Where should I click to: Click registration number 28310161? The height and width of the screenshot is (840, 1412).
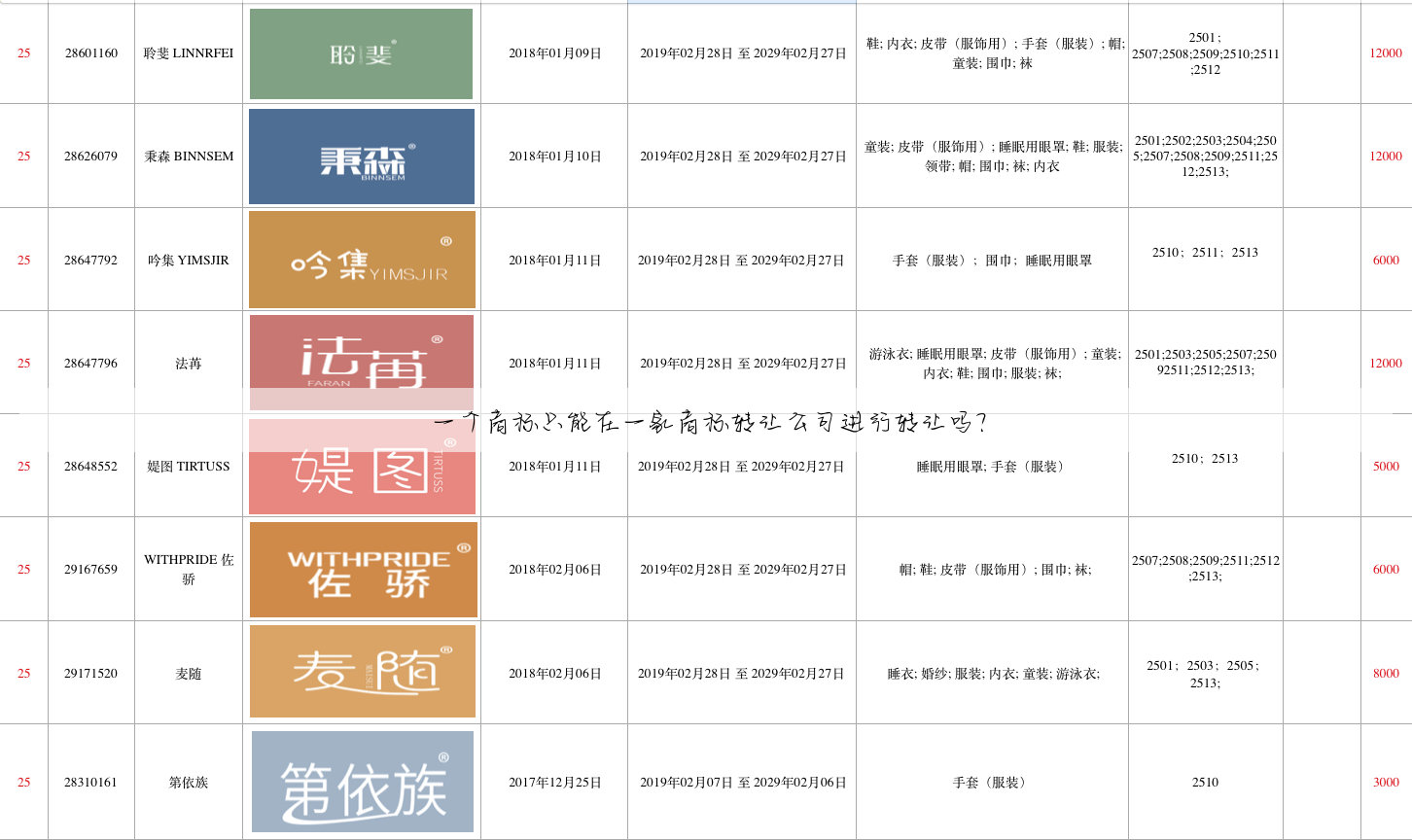tap(90, 782)
